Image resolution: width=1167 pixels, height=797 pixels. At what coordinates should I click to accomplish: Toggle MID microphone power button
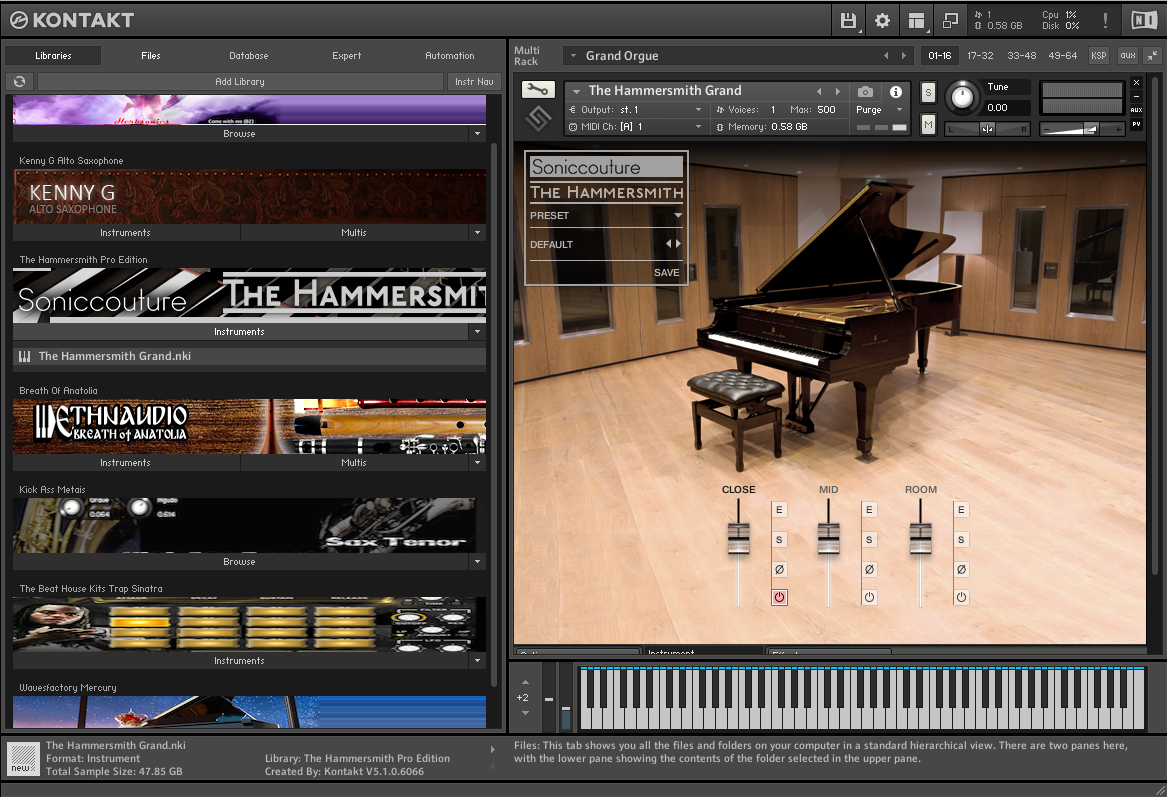(x=869, y=597)
